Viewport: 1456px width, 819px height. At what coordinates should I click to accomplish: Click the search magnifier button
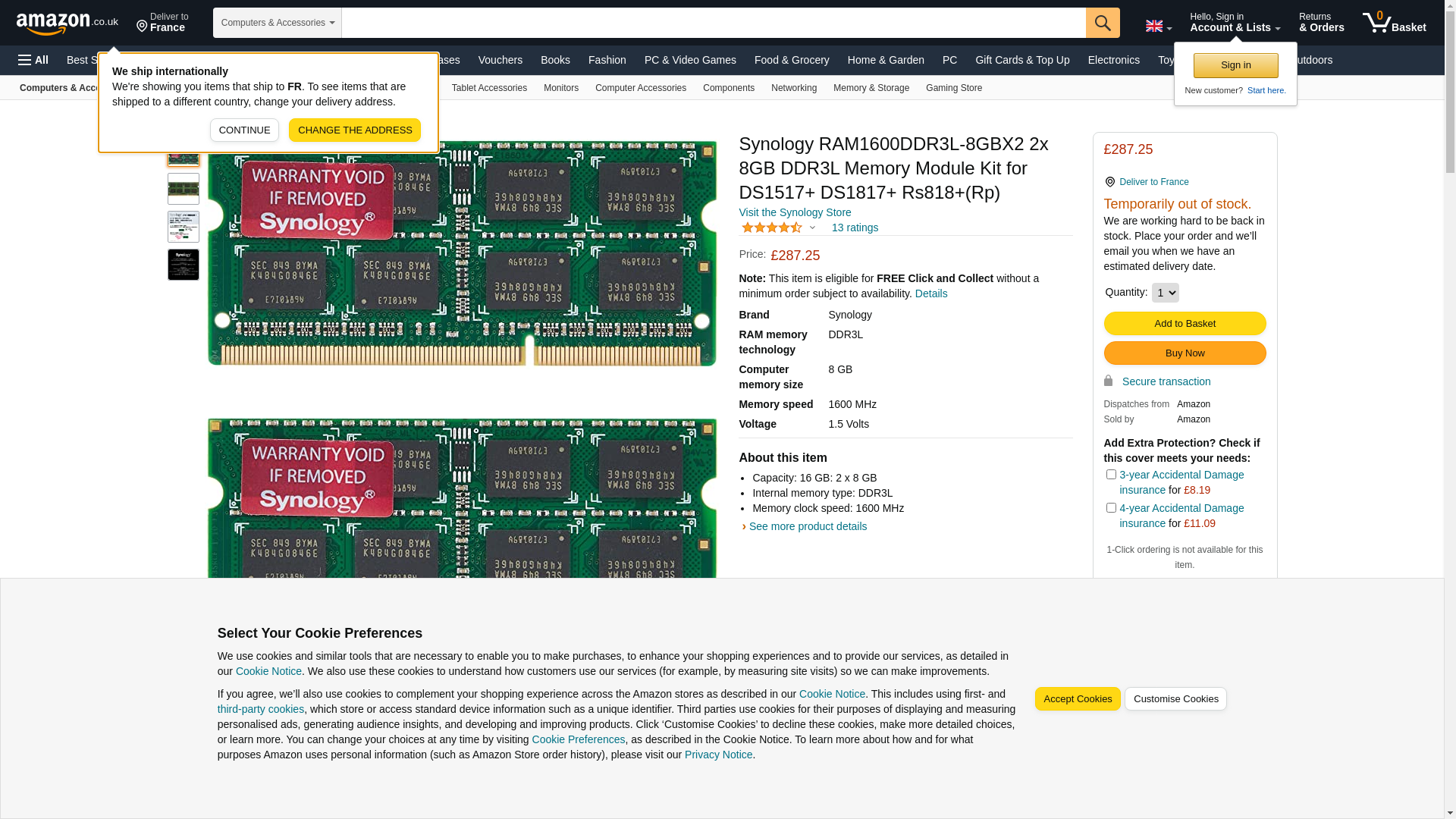click(x=1103, y=23)
